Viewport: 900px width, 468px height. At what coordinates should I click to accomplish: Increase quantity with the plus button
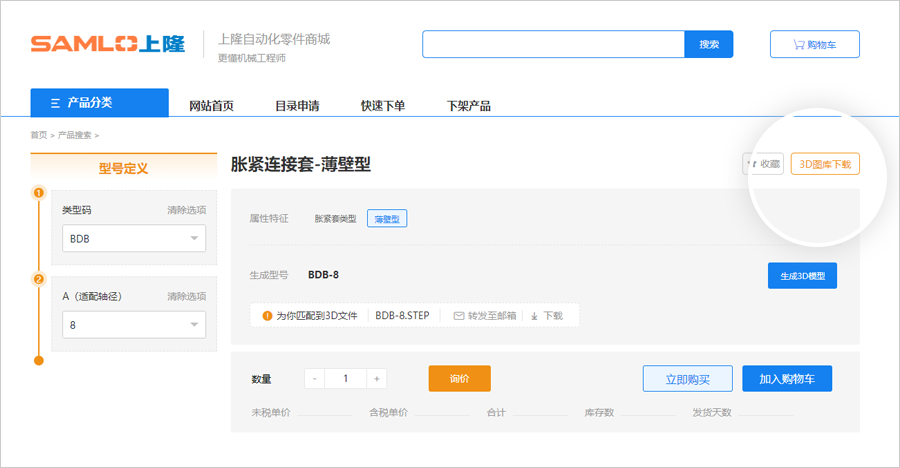[x=376, y=379]
